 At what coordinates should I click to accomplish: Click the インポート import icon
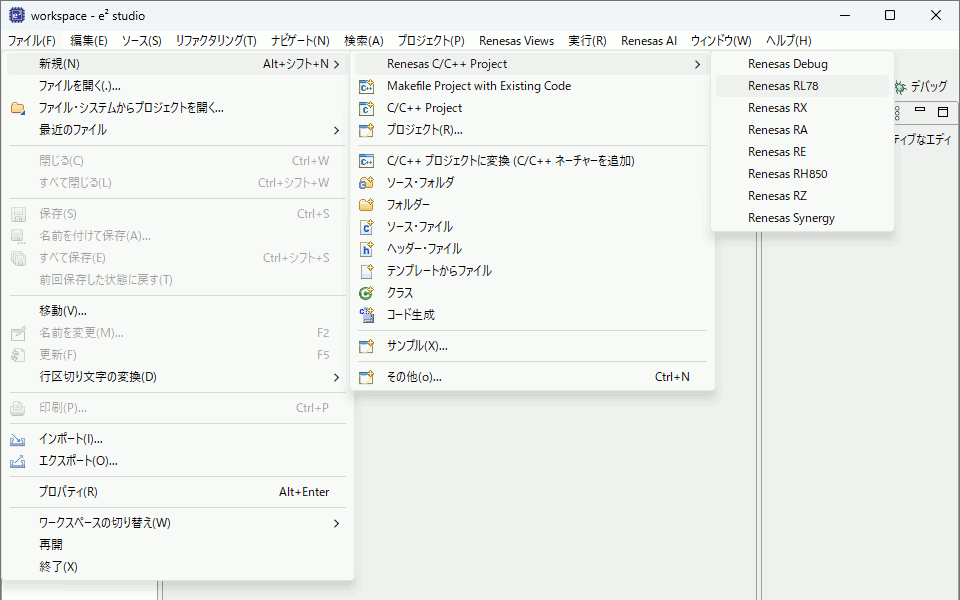[18, 440]
